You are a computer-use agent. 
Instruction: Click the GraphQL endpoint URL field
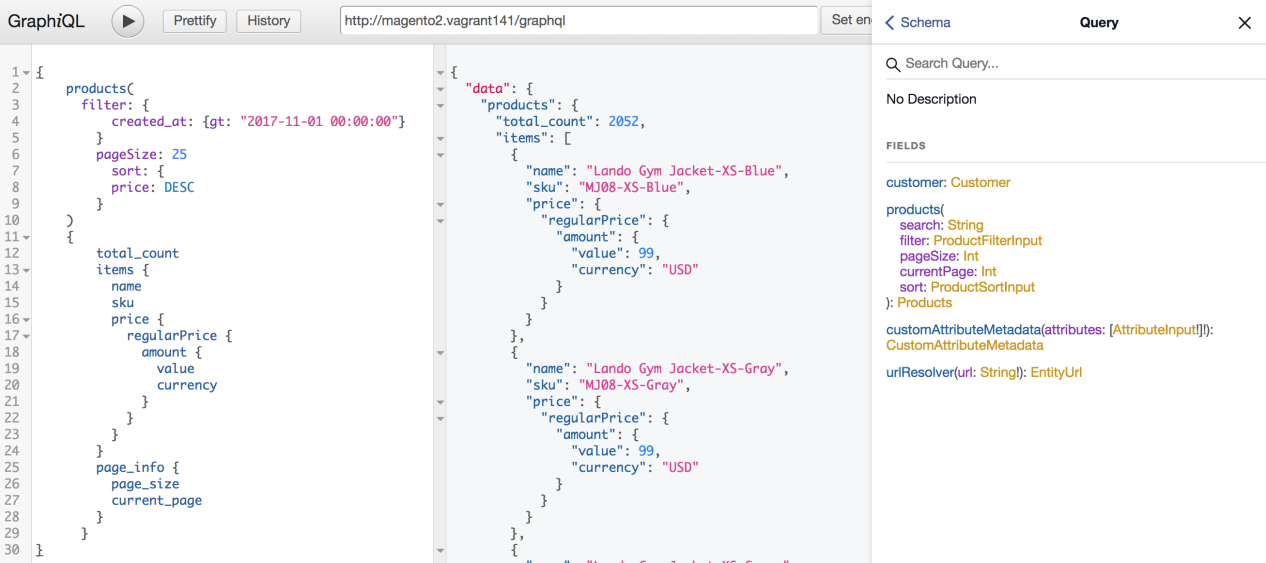coord(579,20)
